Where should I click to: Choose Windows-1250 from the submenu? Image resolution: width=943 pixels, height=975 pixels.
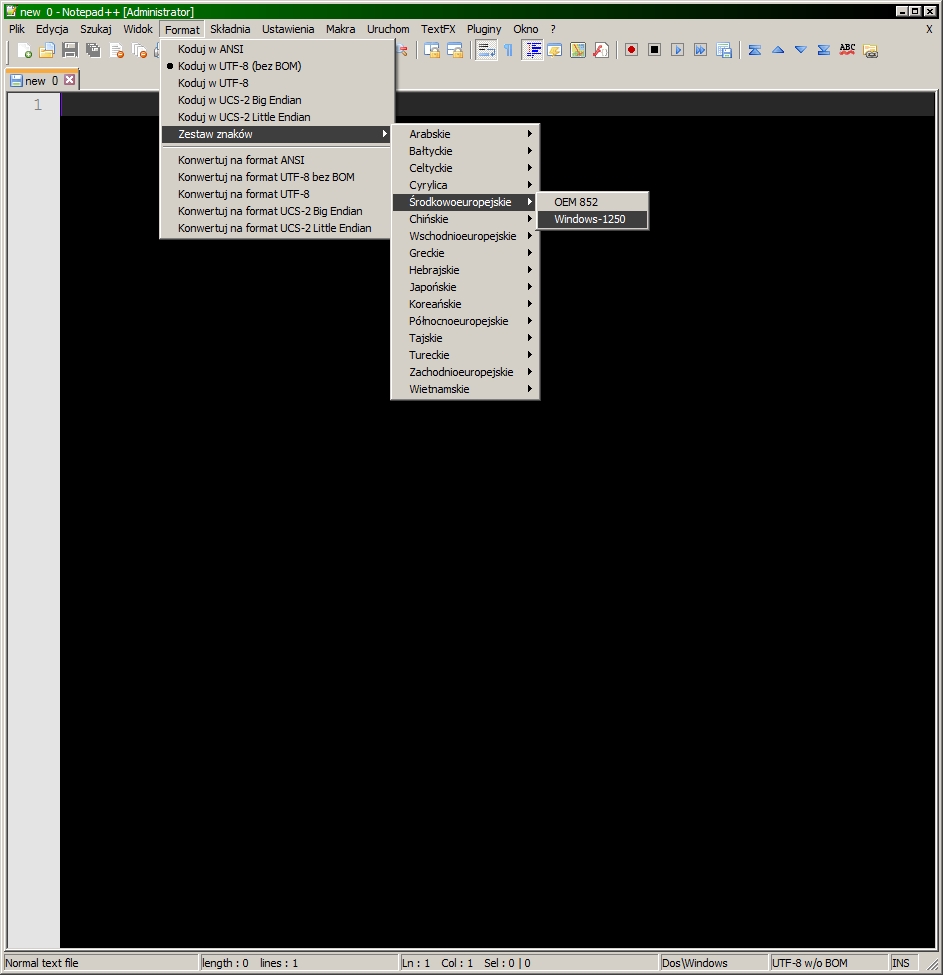(592, 219)
